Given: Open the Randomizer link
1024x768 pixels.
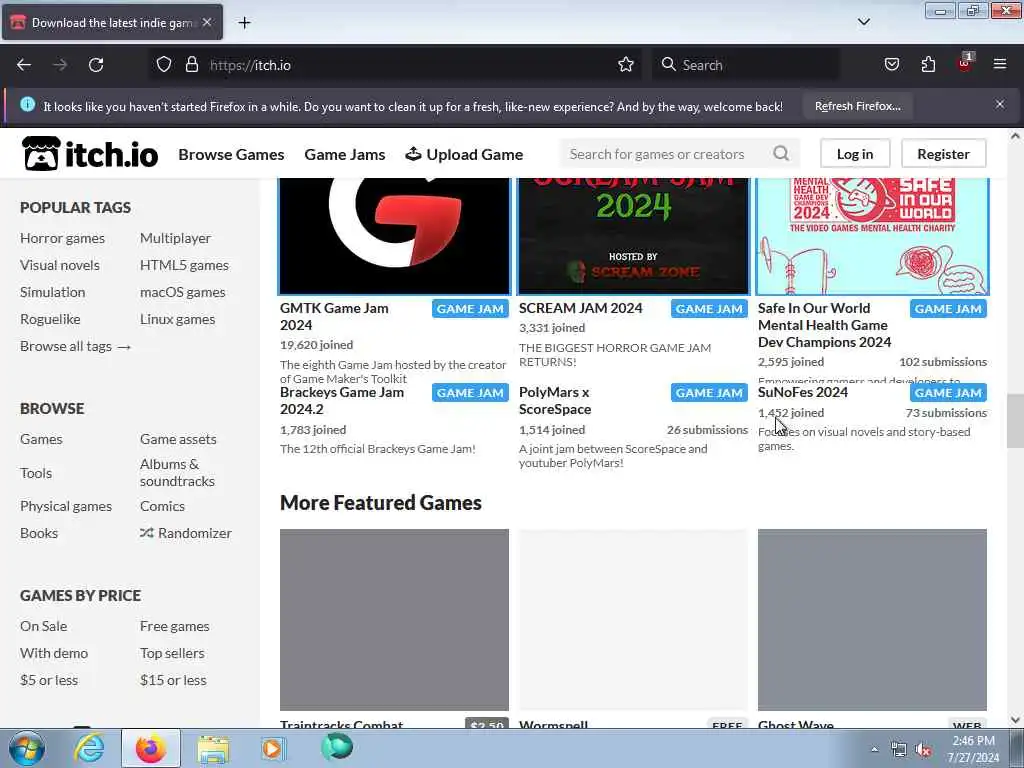Looking at the screenshot, I should click(x=186, y=533).
